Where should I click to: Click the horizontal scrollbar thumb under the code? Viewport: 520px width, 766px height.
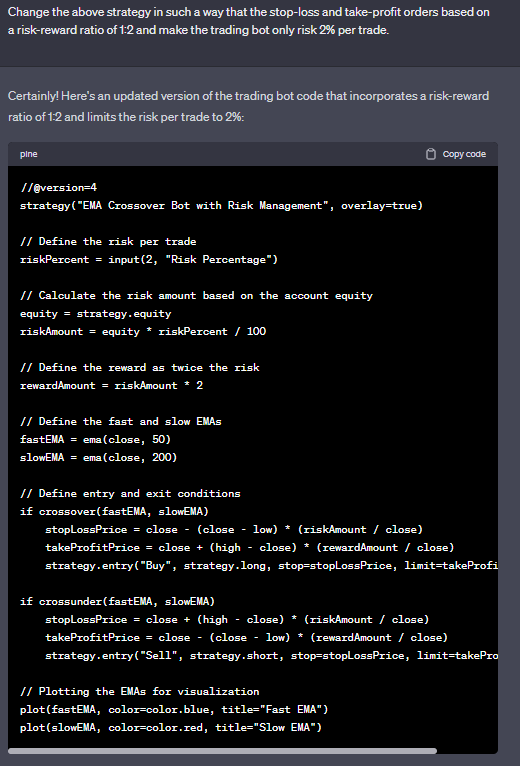pyautogui.click(x=222, y=751)
